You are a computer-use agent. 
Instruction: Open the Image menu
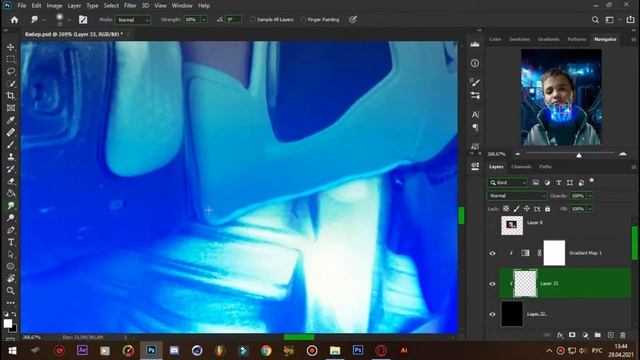coord(54,6)
